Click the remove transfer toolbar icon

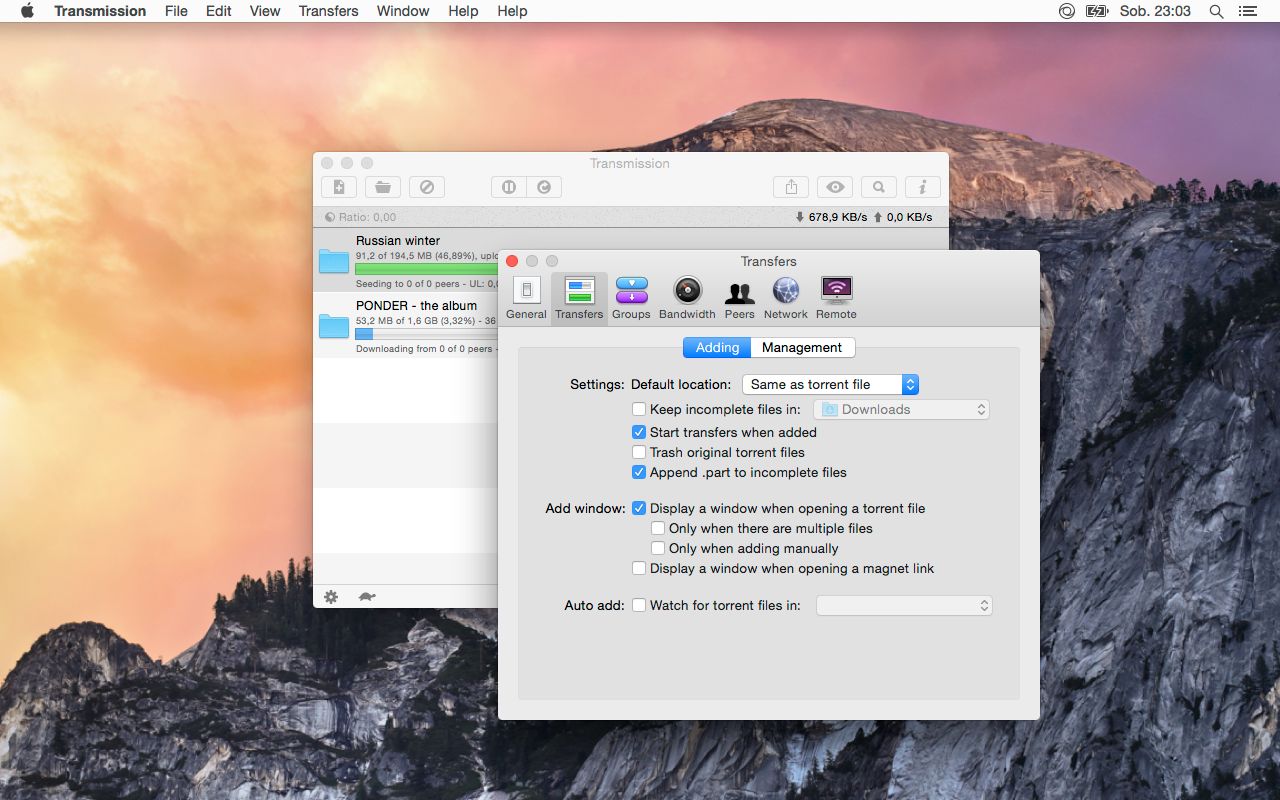[427, 187]
